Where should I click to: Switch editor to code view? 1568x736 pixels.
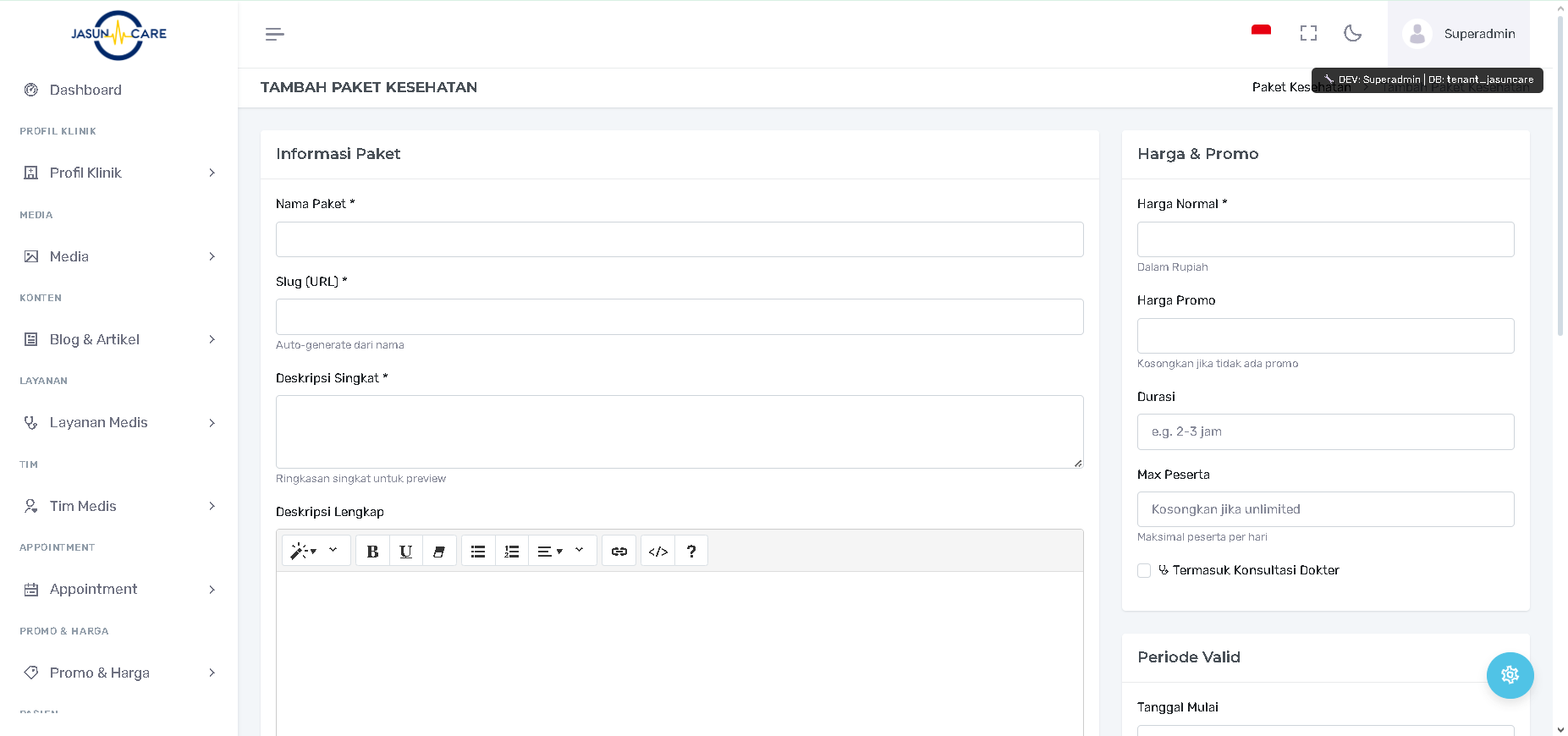[657, 552]
